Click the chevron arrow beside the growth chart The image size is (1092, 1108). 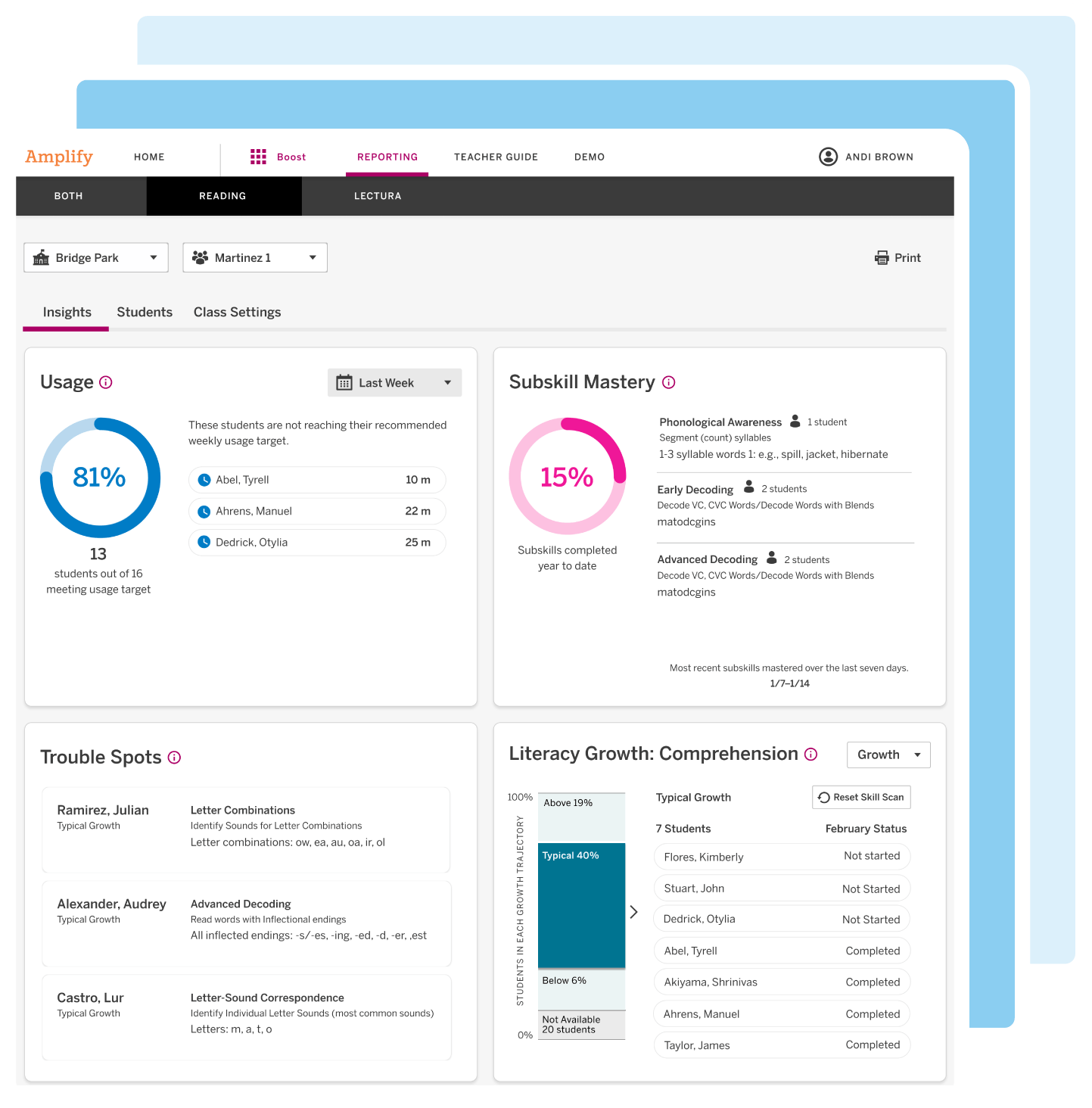pyautogui.click(x=634, y=912)
